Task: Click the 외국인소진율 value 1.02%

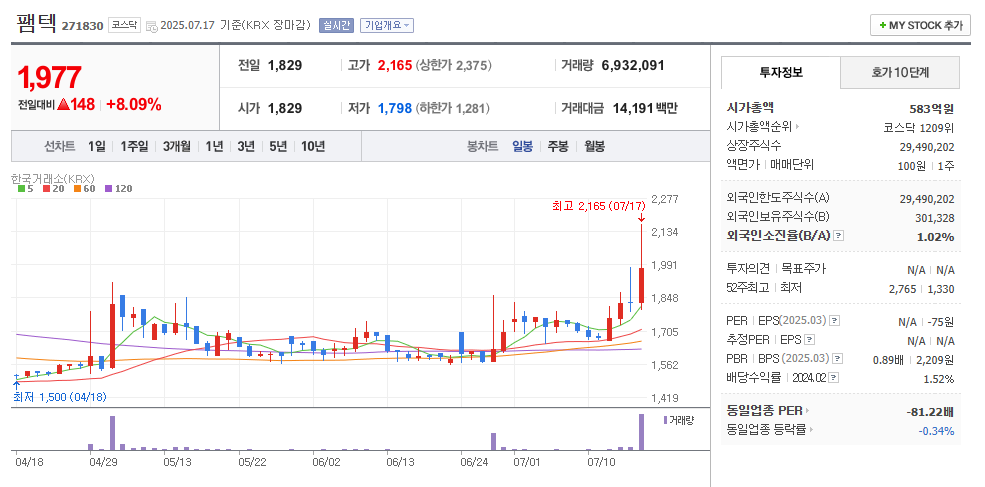Action: [x=937, y=237]
